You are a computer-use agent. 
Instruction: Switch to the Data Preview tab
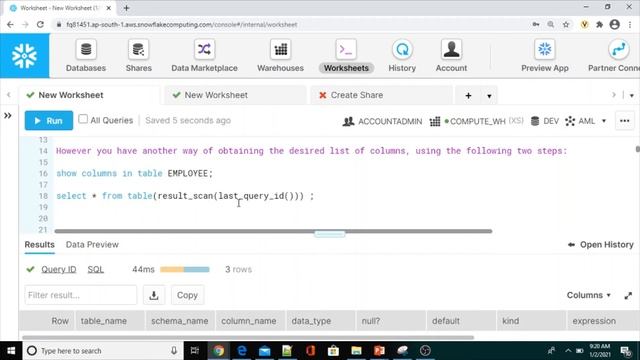pos(92,244)
